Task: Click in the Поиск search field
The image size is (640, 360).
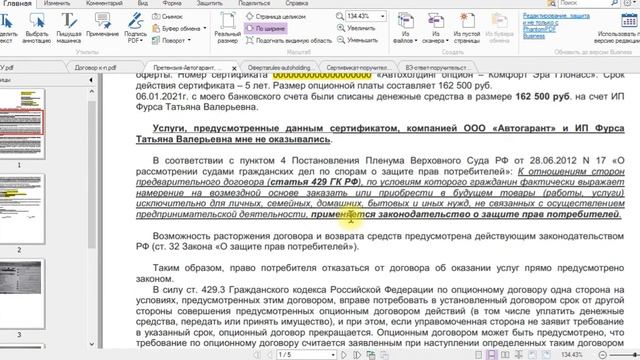Action: pyautogui.click(x=584, y=3)
